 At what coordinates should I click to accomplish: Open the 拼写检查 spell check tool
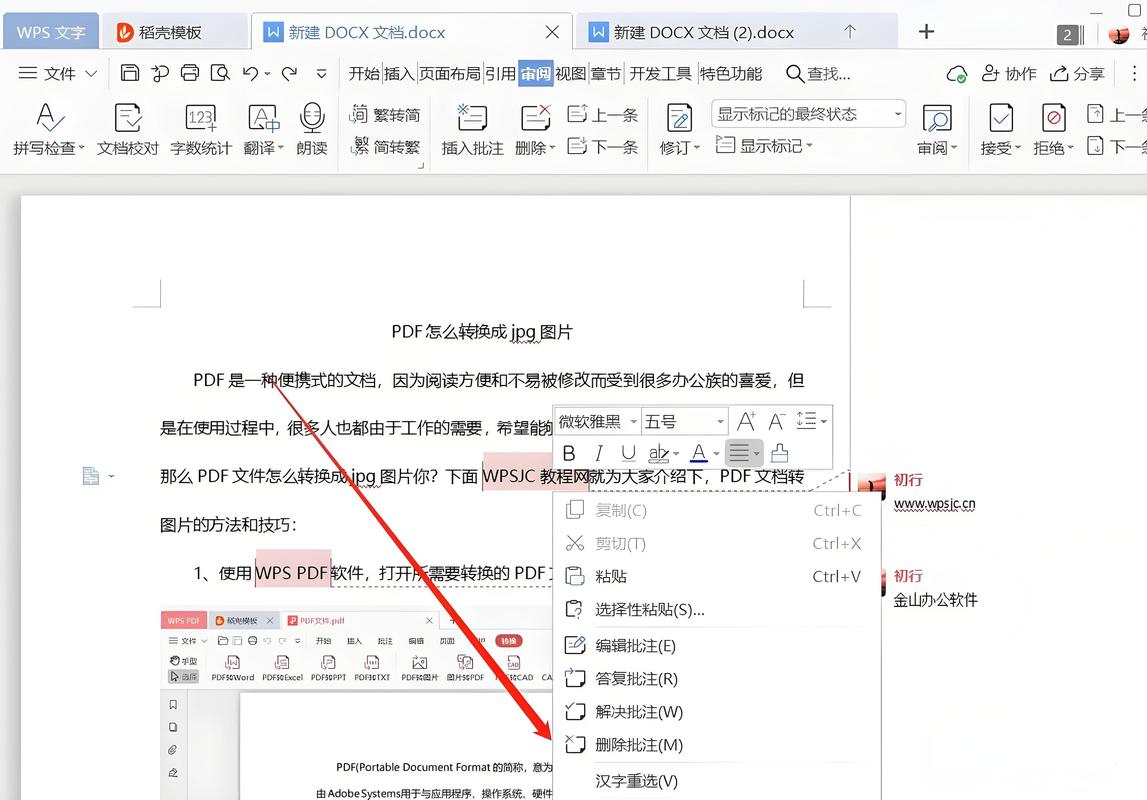[49, 129]
